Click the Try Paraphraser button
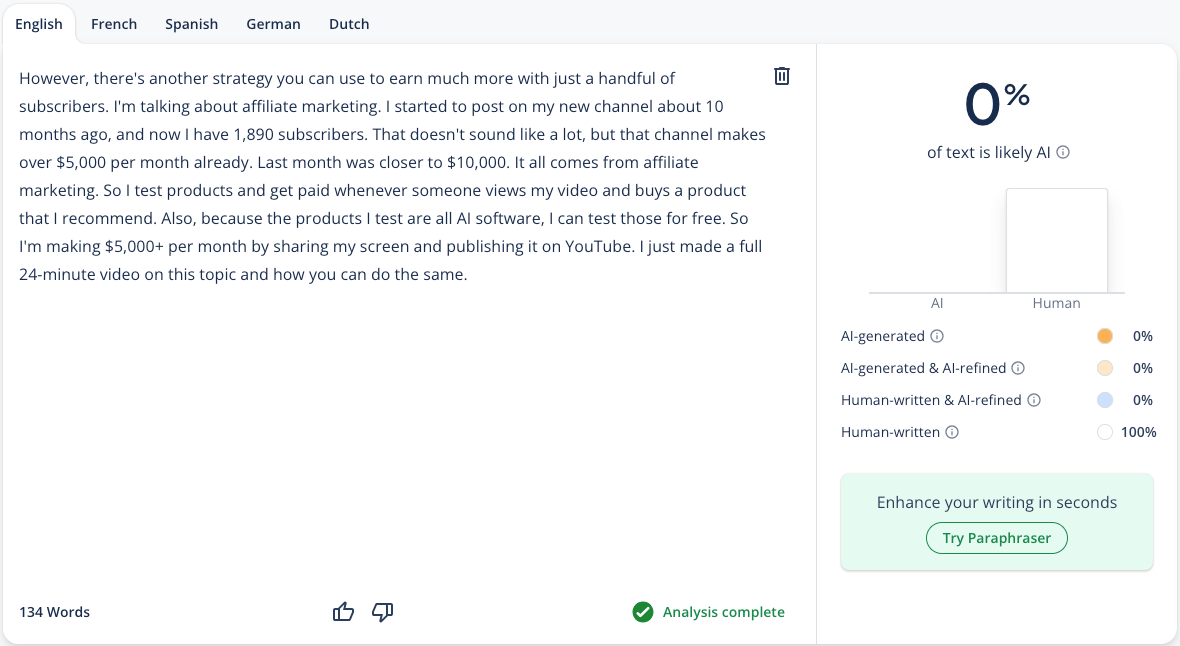Screen dimensions: 1180x646 [x=996, y=538]
